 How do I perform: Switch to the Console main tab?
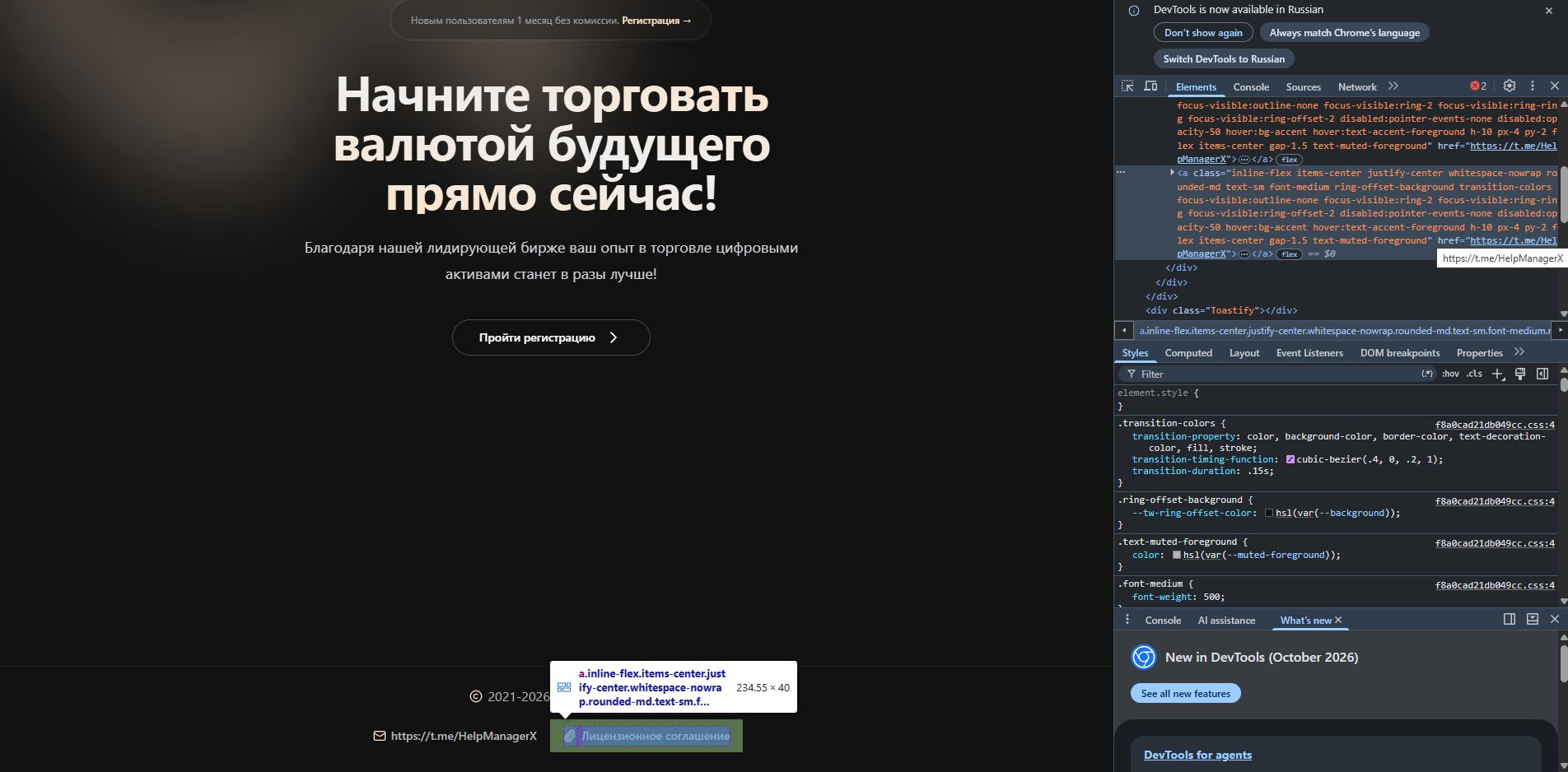click(x=1251, y=86)
